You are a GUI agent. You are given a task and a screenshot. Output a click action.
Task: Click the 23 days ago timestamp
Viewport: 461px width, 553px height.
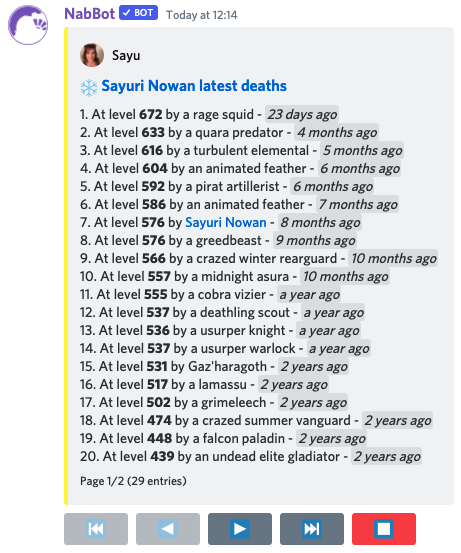302,114
